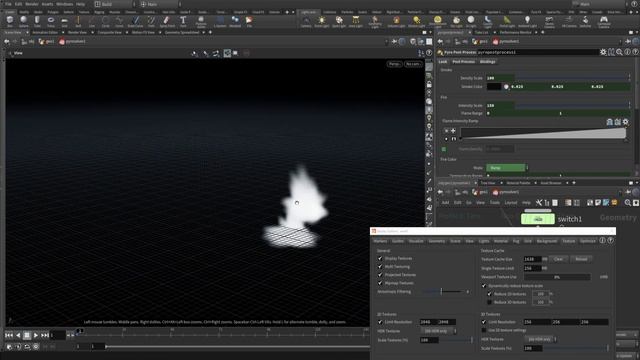Viewport: 640px width, 360px height.
Task: Click parameter pane search magnifier icon
Action: click(x=619, y=52)
